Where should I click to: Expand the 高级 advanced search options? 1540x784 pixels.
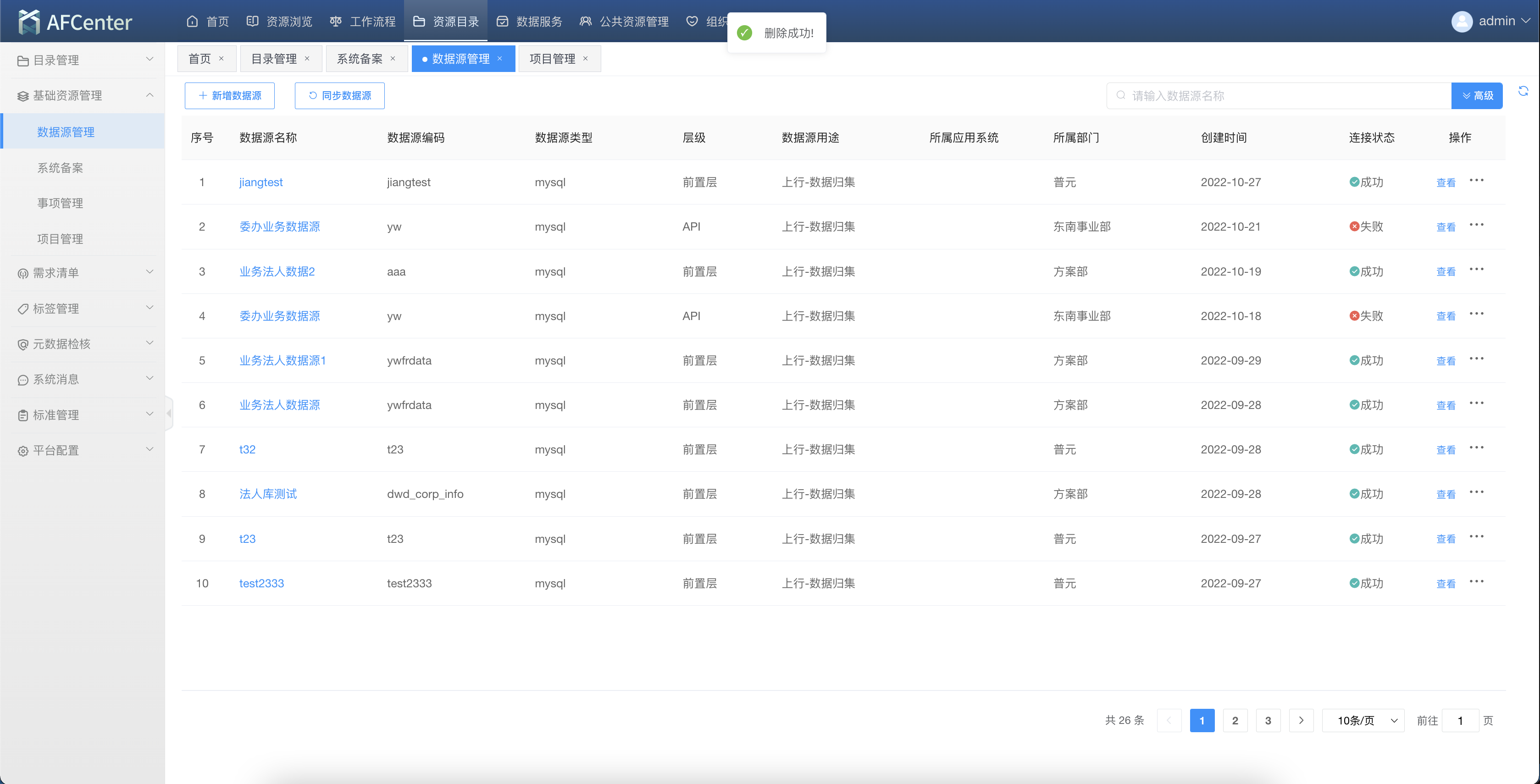(x=1477, y=96)
